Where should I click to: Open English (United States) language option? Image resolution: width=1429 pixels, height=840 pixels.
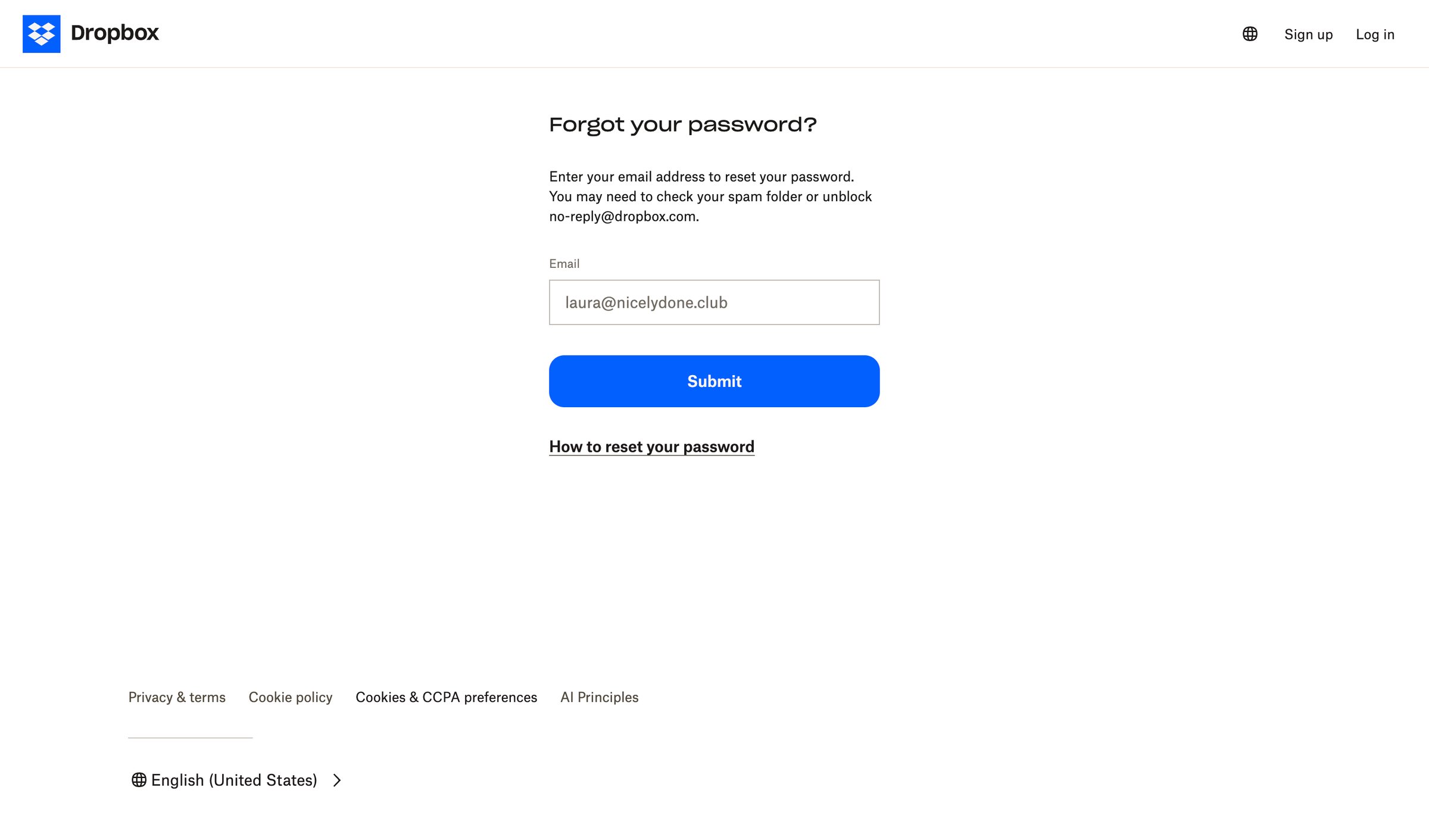coord(234,780)
